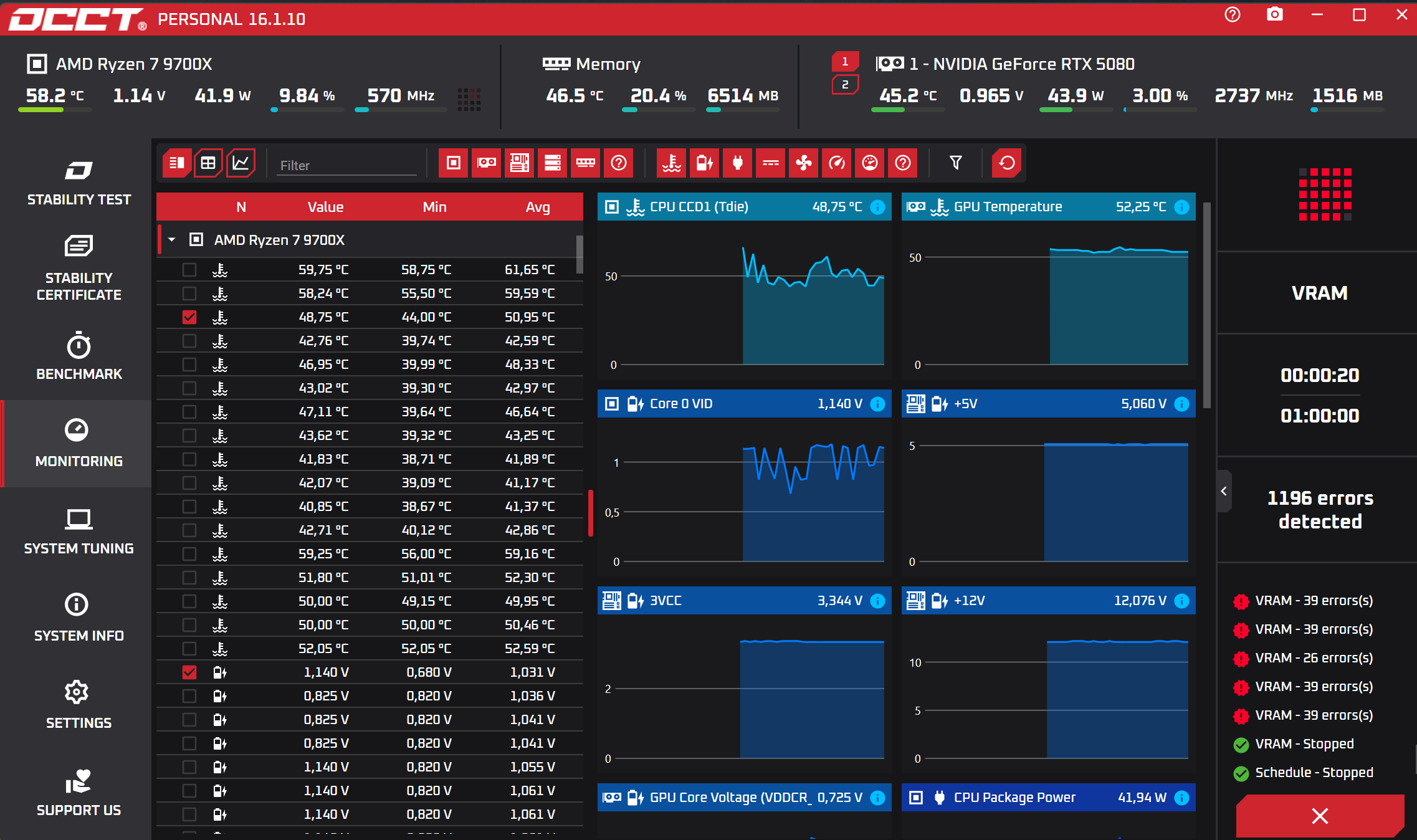
Task: Click info icon on the +5V graph
Action: tap(1181, 404)
